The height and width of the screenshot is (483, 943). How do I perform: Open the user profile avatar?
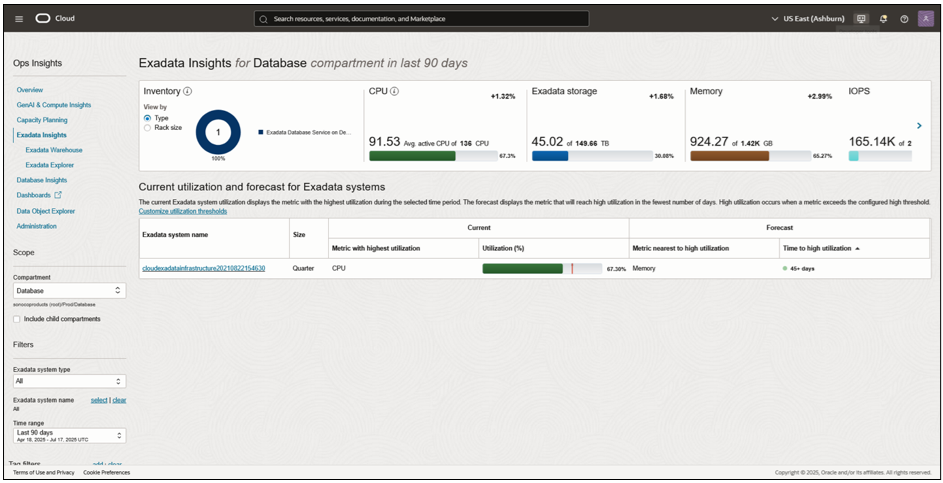(926, 19)
